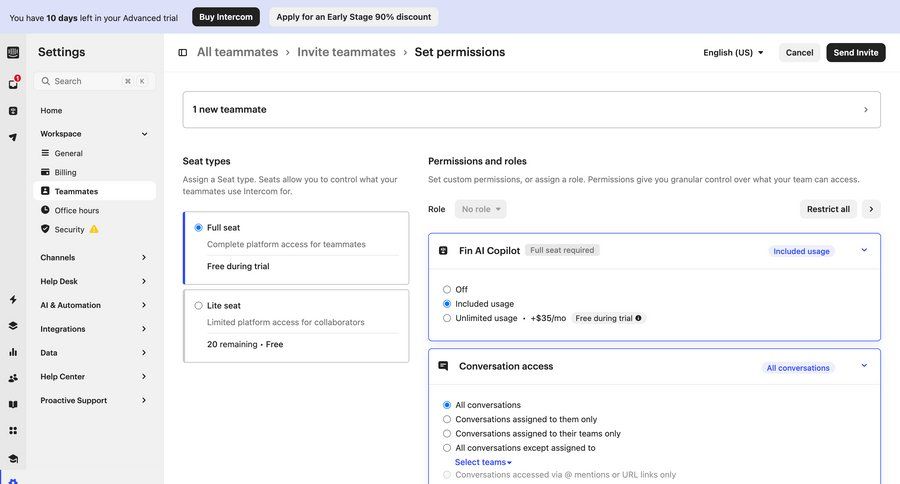Choose Included usage for Fin AI Copilot
Image resolution: width=900 pixels, height=484 pixels.
tap(447, 304)
